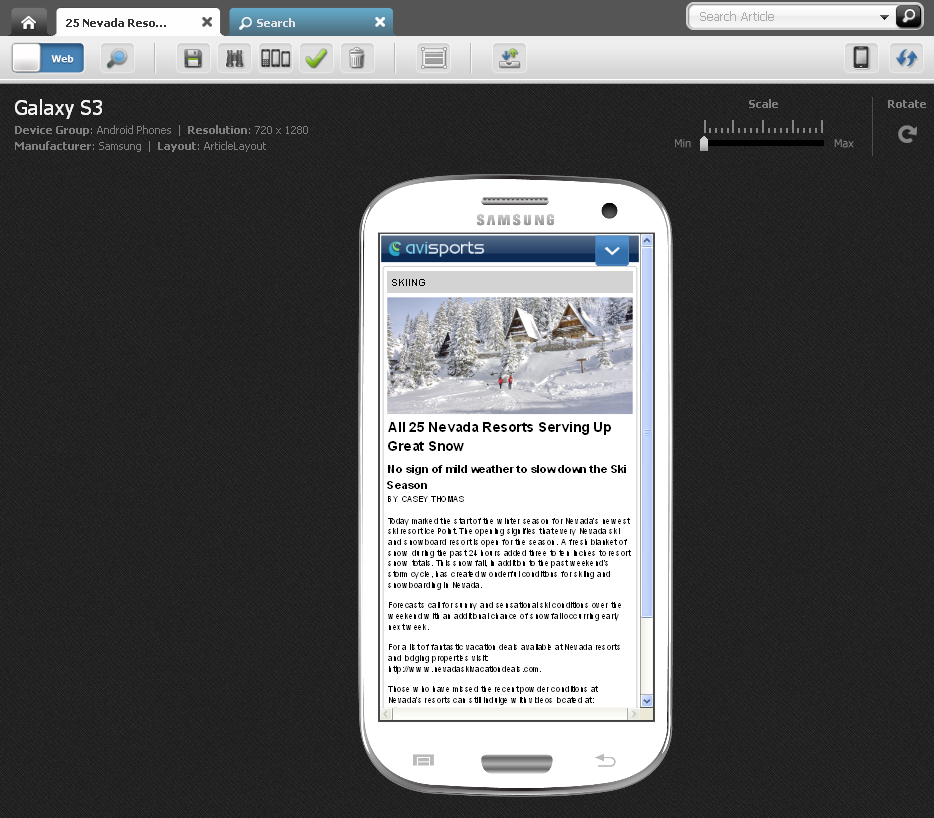Click the phone's center home button
This screenshot has width=934, height=818.
(516, 763)
